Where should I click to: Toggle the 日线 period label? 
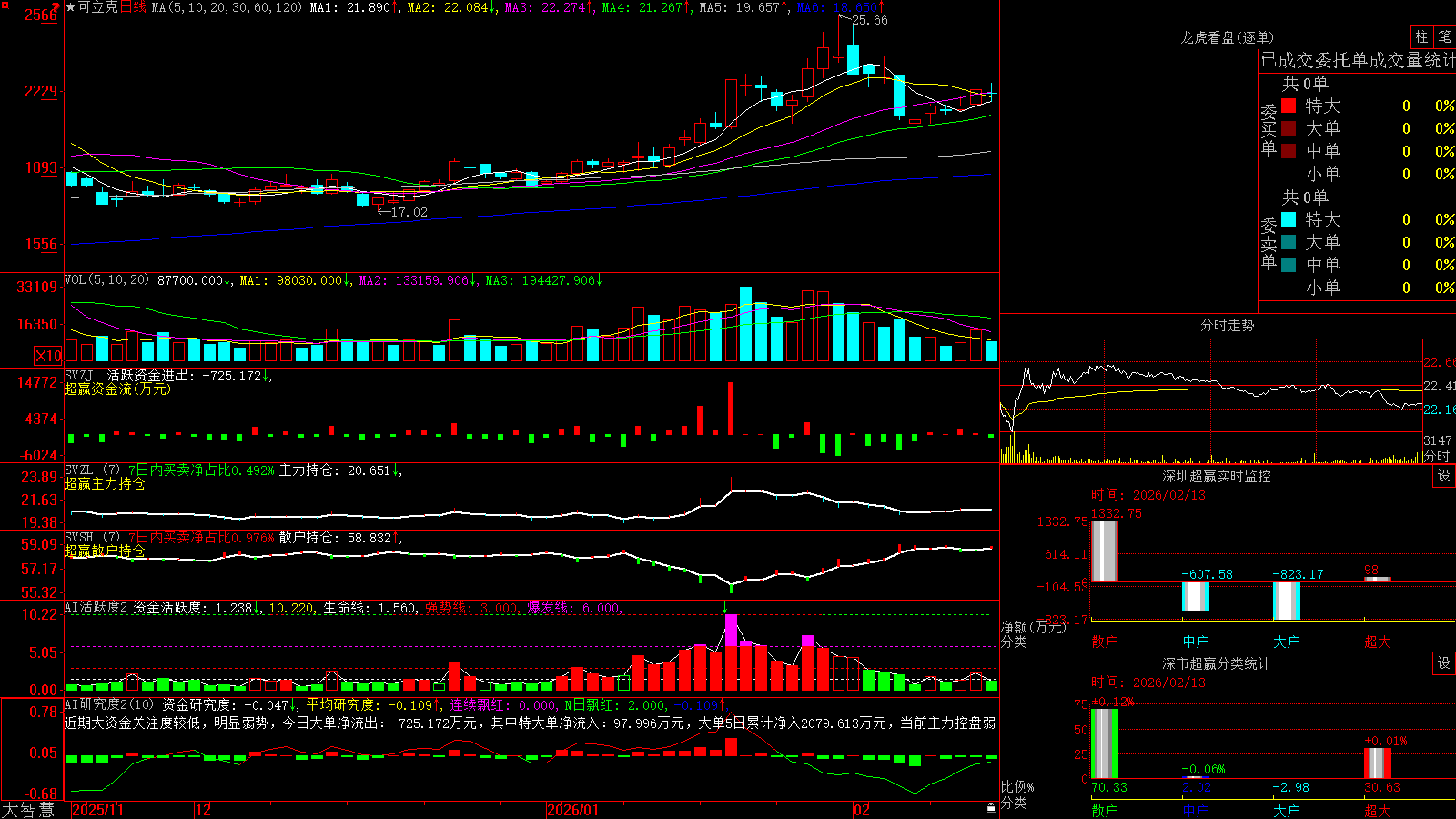[133, 7]
